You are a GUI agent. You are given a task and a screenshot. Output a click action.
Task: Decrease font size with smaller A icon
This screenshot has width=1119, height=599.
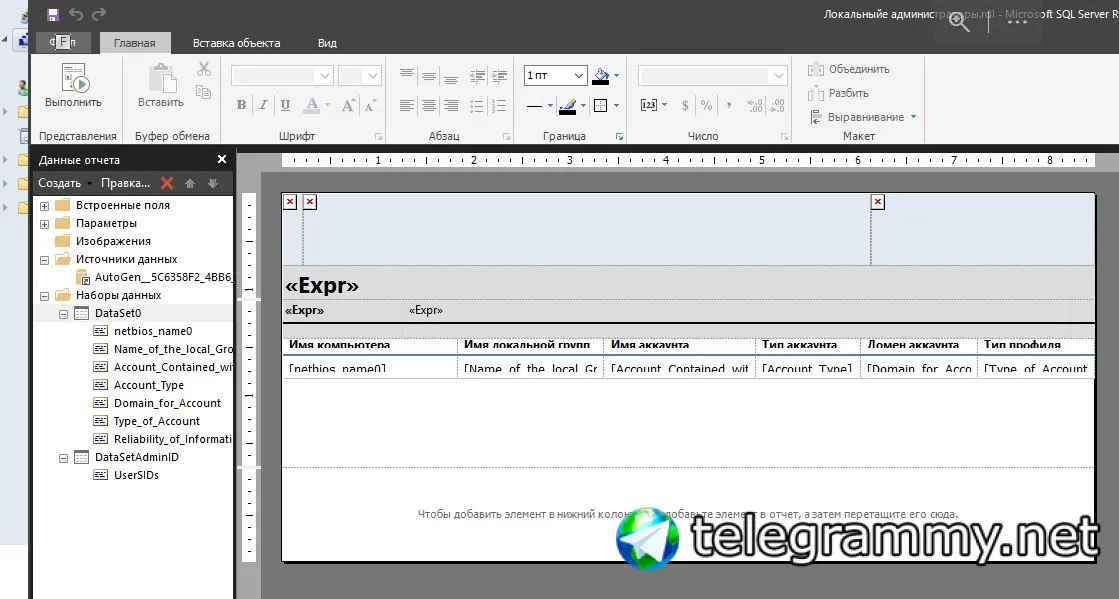(x=370, y=106)
